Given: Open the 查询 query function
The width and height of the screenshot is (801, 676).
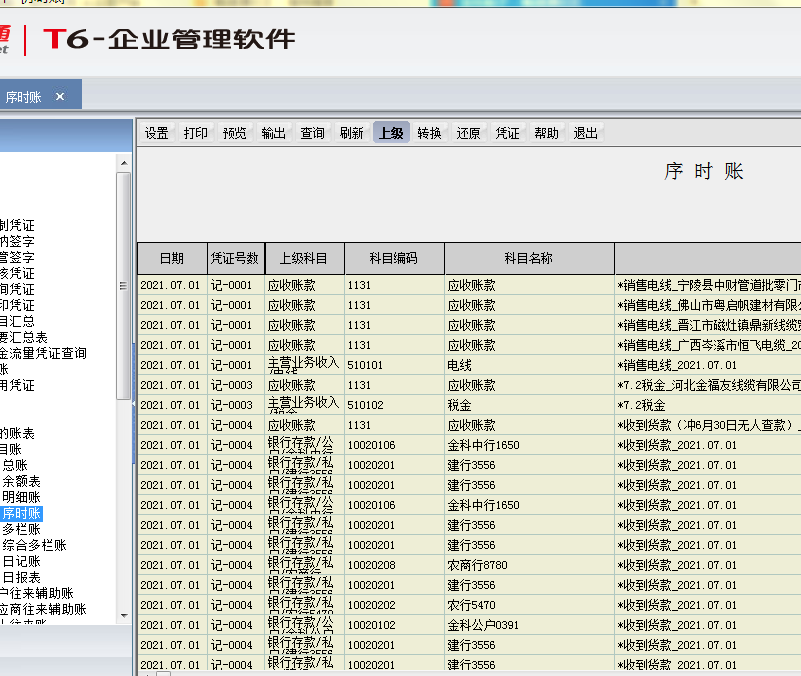Looking at the screenshot, I should 313,133.
